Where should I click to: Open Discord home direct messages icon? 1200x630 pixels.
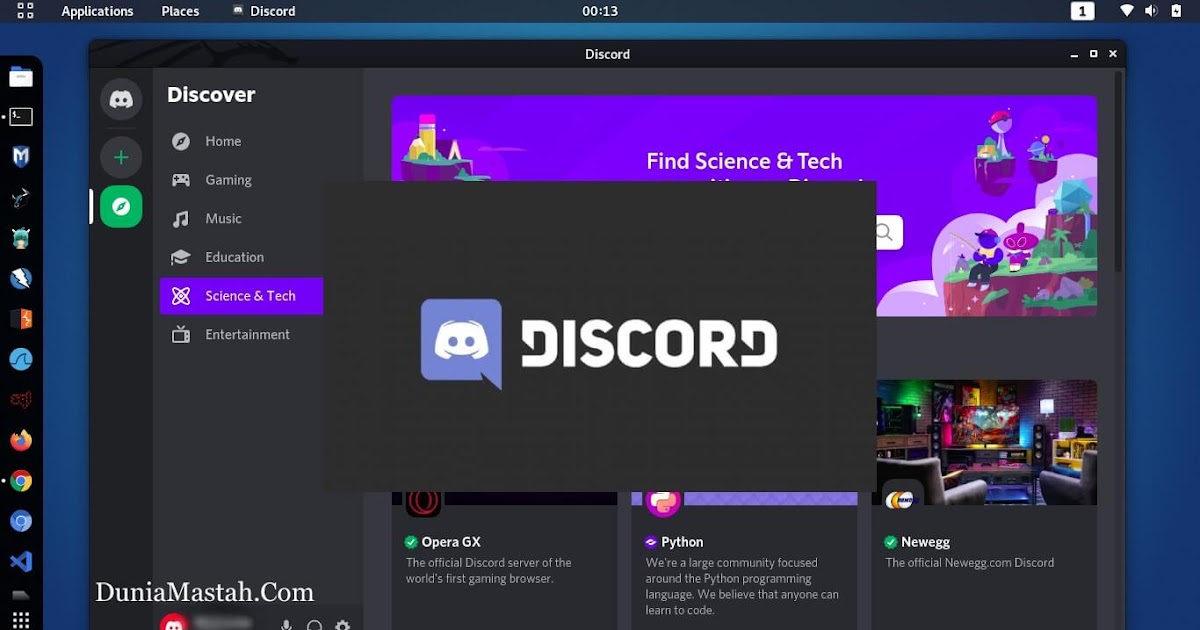(121, 100)
